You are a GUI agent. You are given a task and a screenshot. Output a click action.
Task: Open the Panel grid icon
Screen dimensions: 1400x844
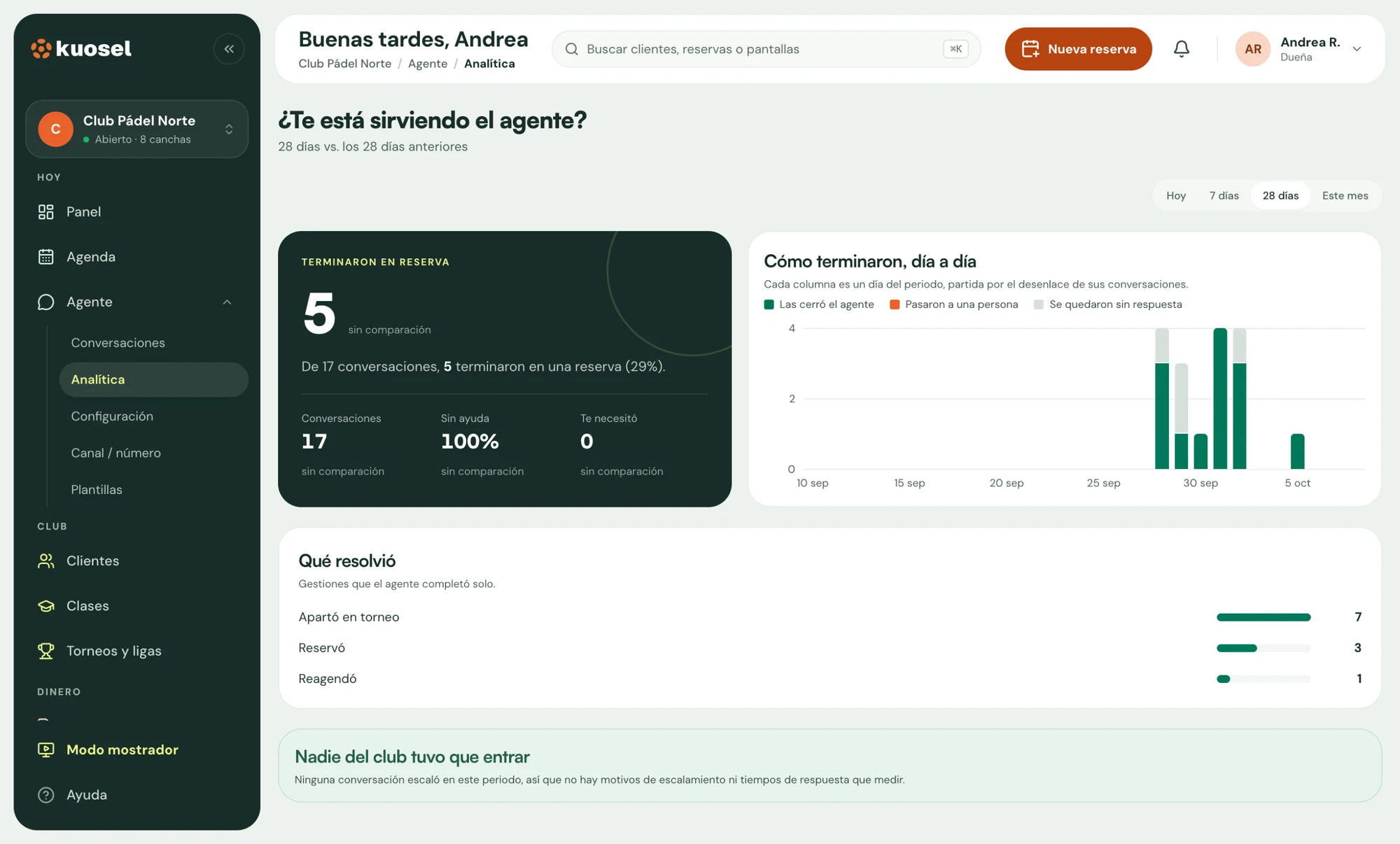tap(46, 212)
